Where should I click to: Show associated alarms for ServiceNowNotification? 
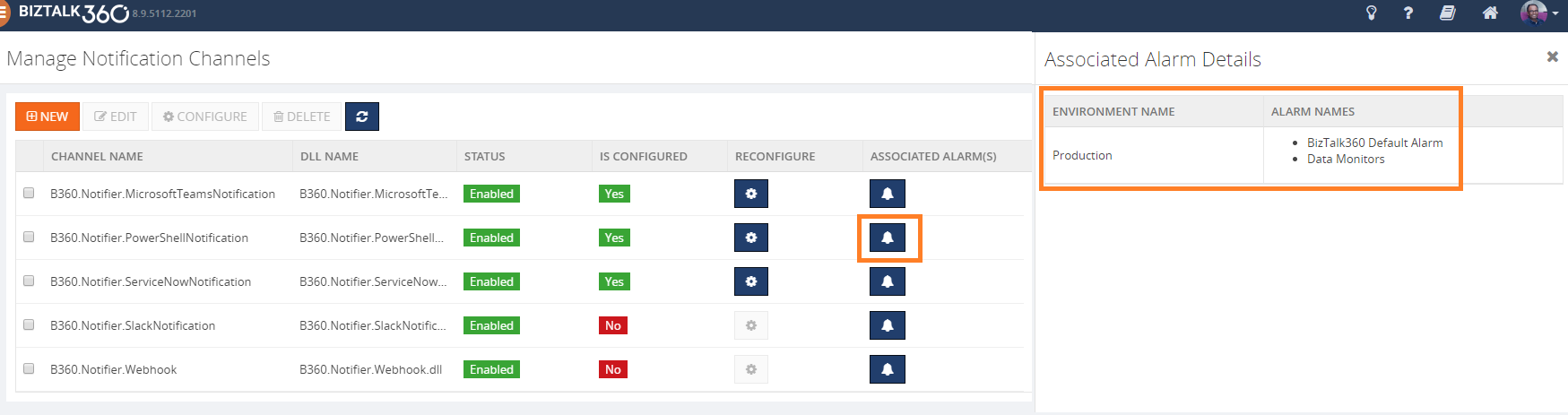pos(888,281)
